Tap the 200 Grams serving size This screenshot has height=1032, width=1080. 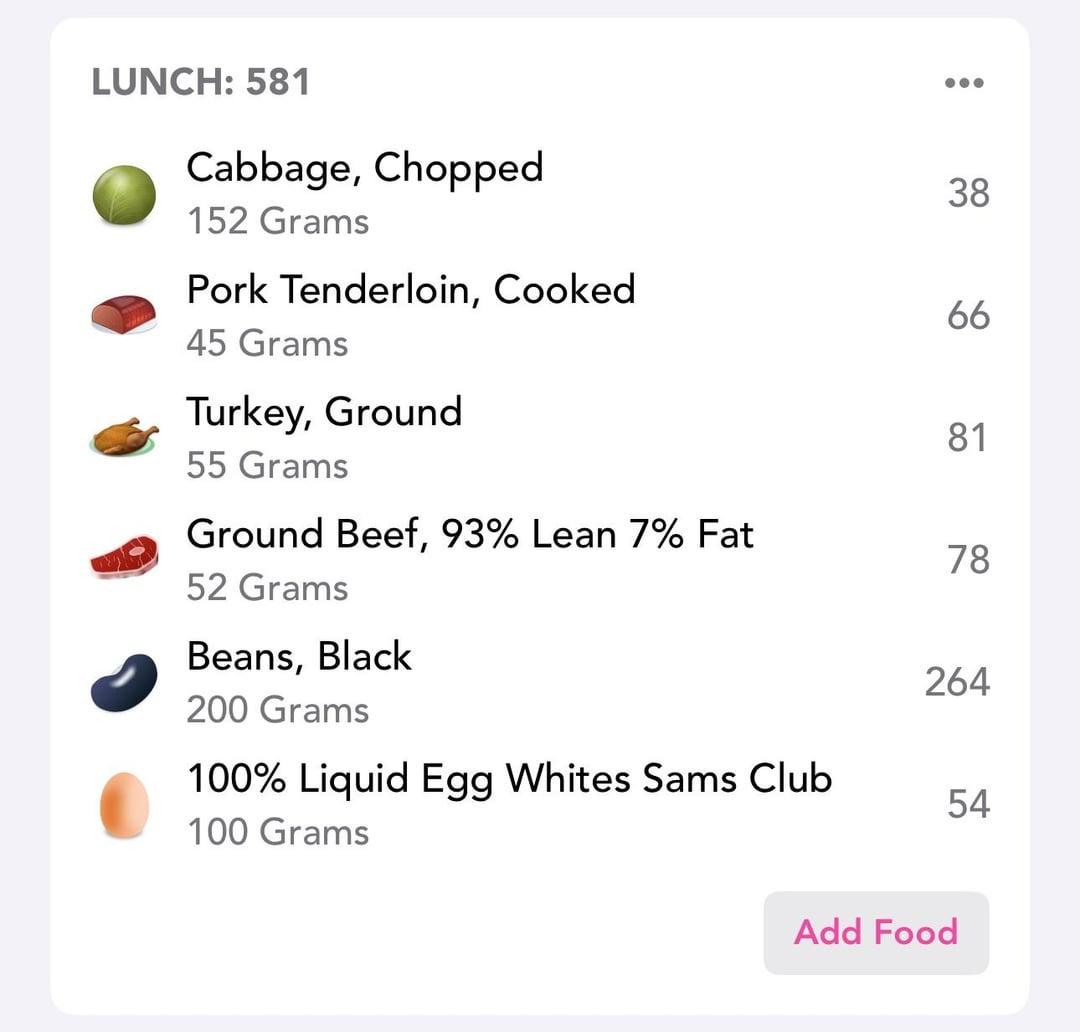tap(277, 710)
